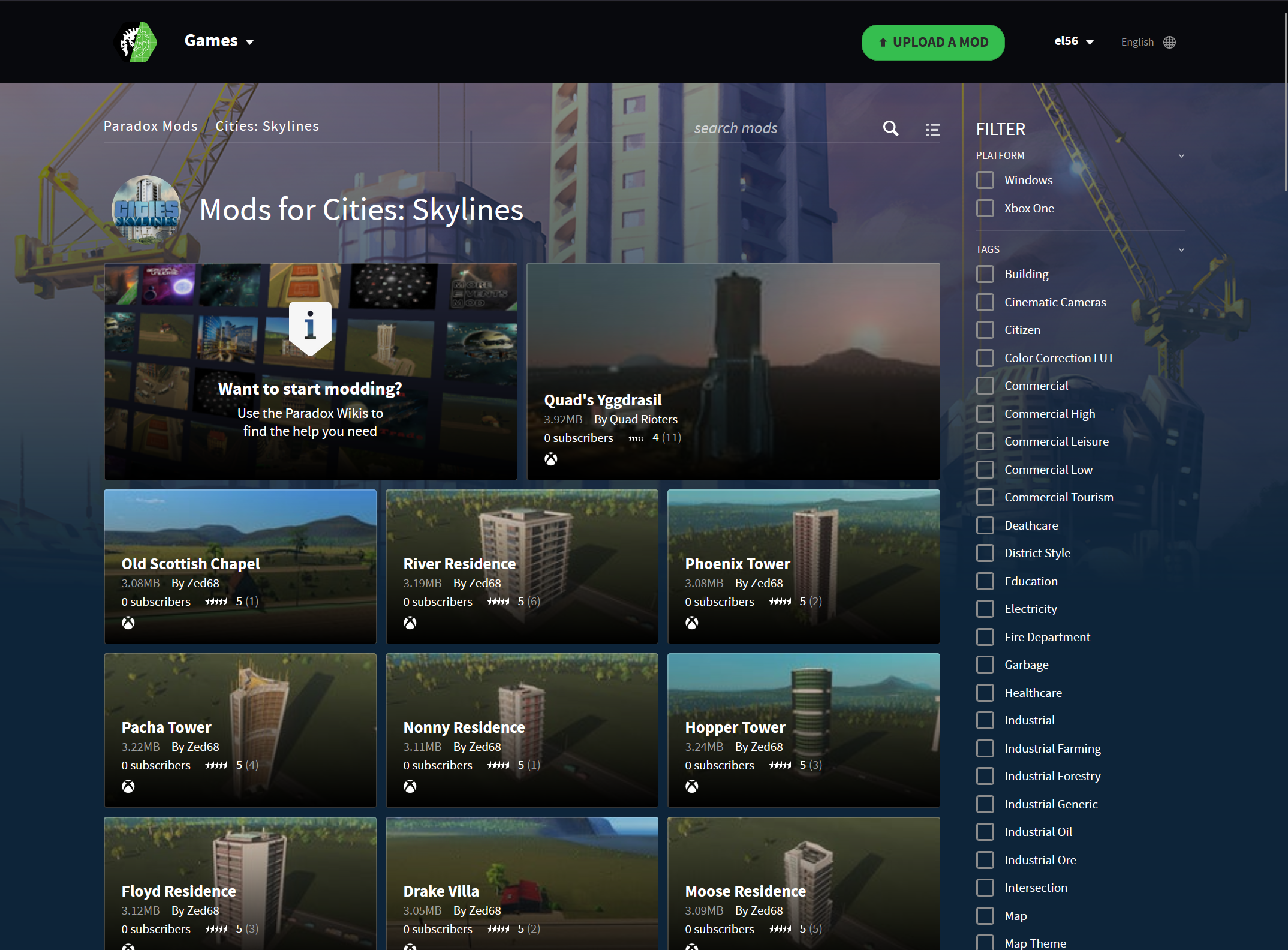Check the Citizen tag filter
The image size is (1288, 950).
point(985,330)
